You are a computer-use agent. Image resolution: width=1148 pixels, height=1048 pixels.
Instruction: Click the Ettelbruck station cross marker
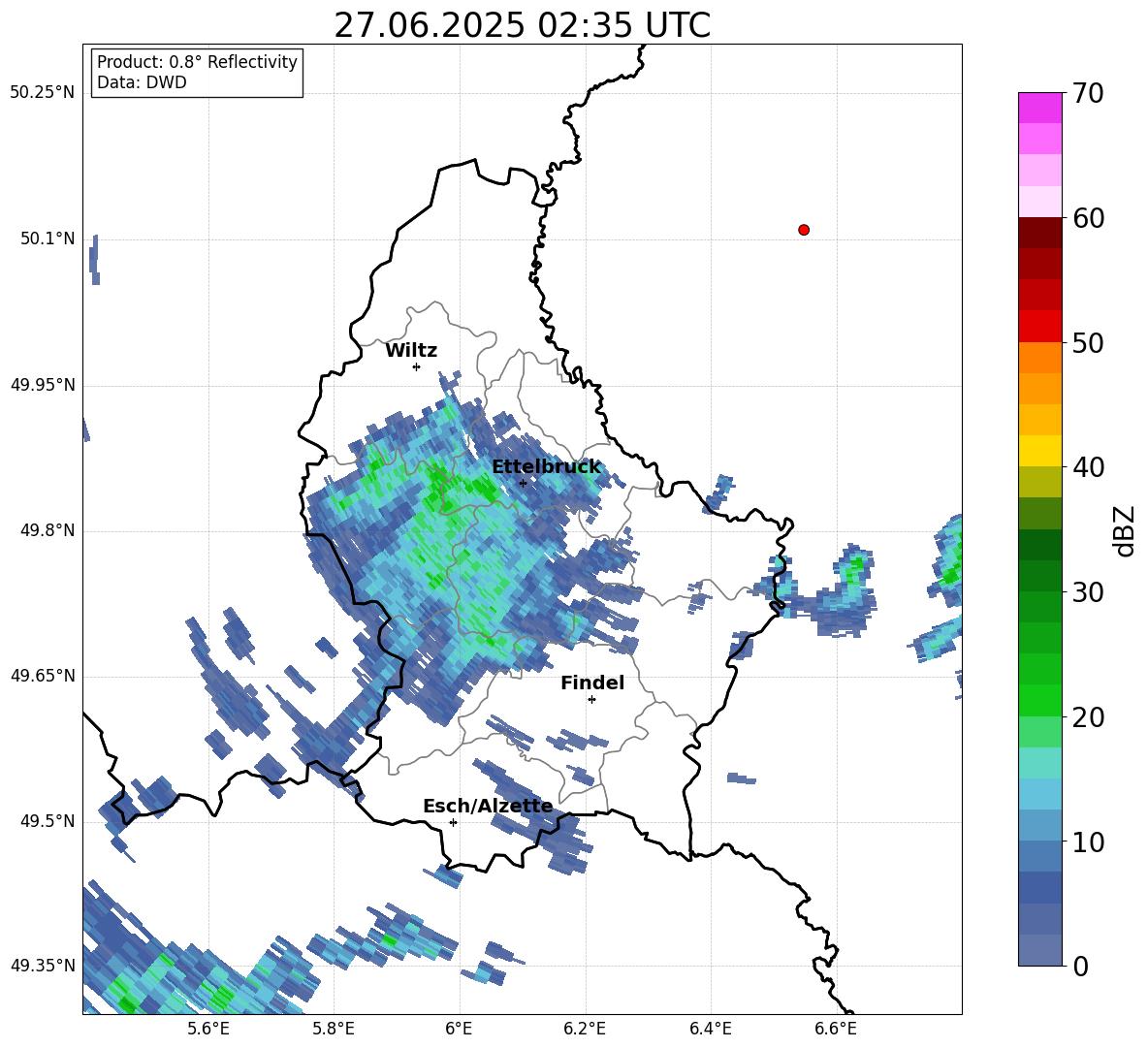(x=523, y=483)
